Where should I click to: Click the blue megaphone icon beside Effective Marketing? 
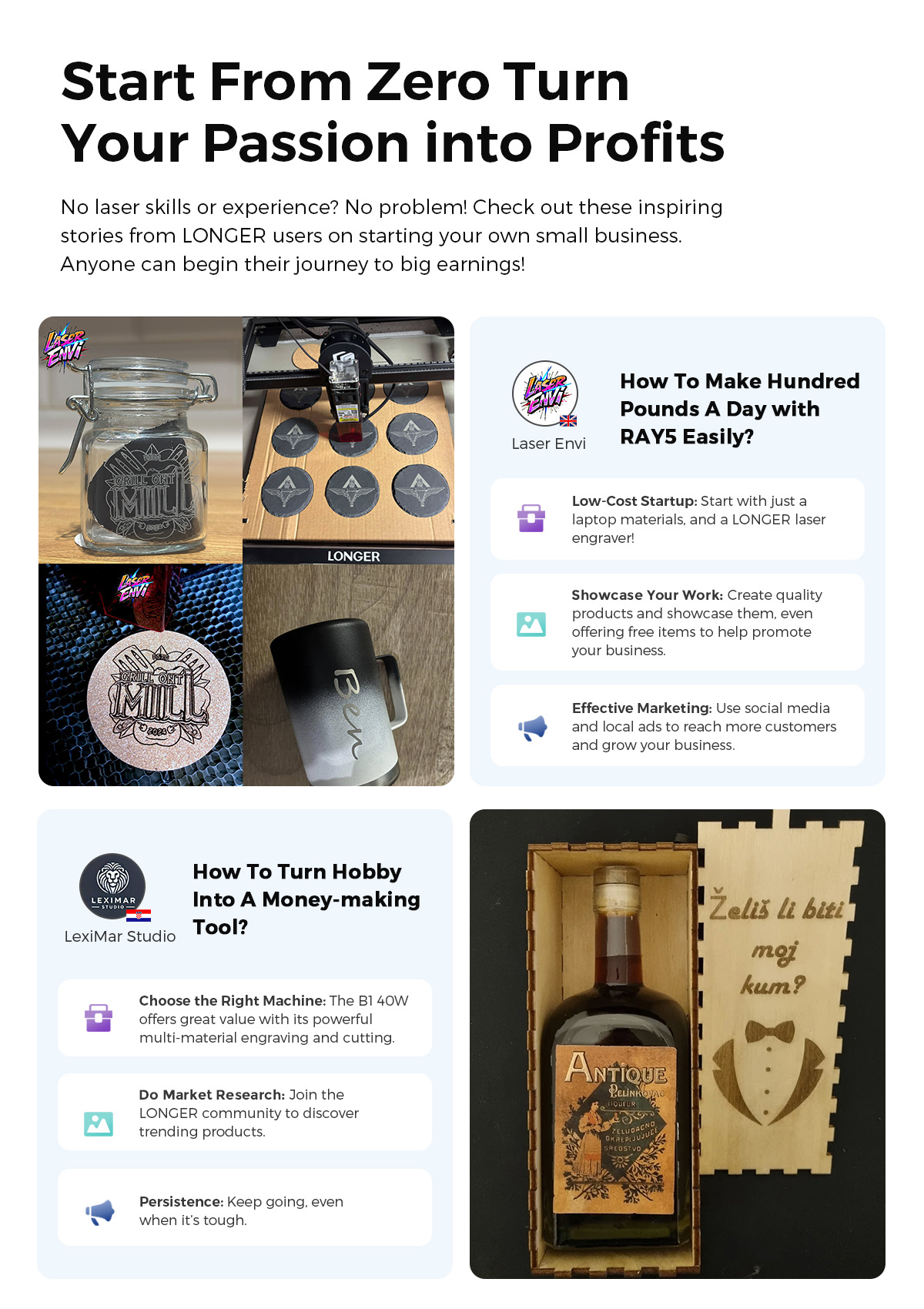click(532, 727)
